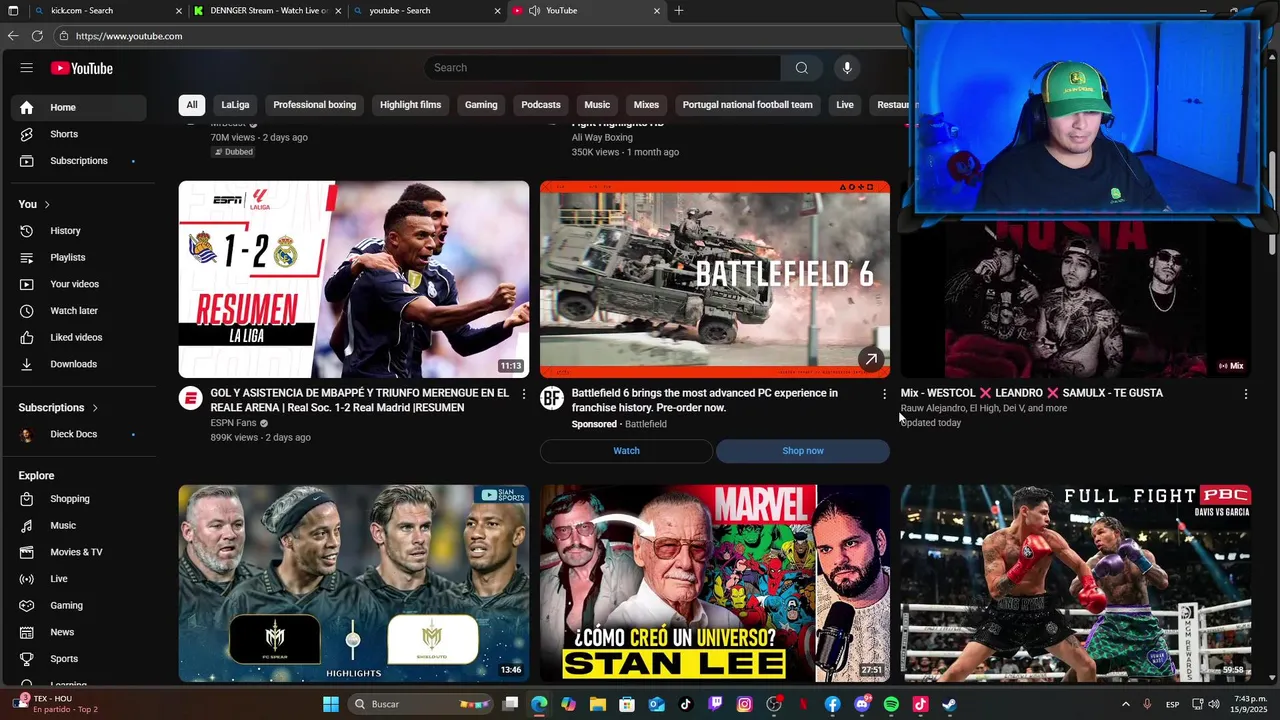
Task: Select the Professional boxing filter chip
Action: click(x=314, y=105)
